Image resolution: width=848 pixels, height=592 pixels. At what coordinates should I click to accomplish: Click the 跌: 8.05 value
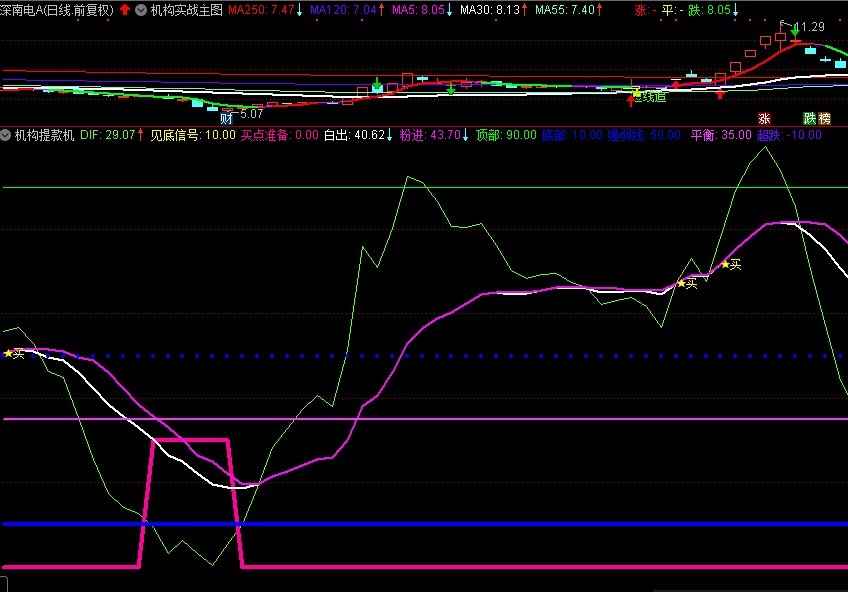(x=709, y=10)
